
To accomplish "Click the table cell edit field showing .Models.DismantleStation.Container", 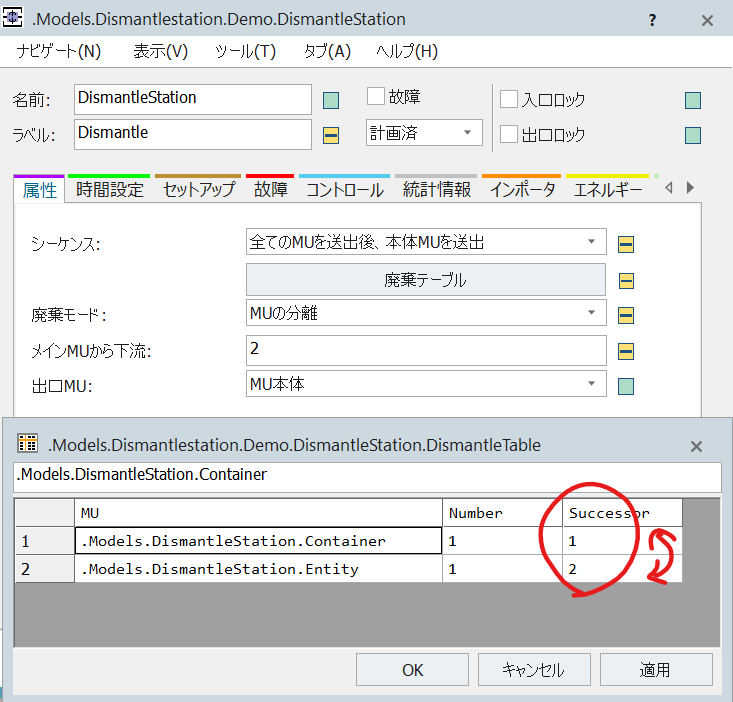I will tap(367, 476).
